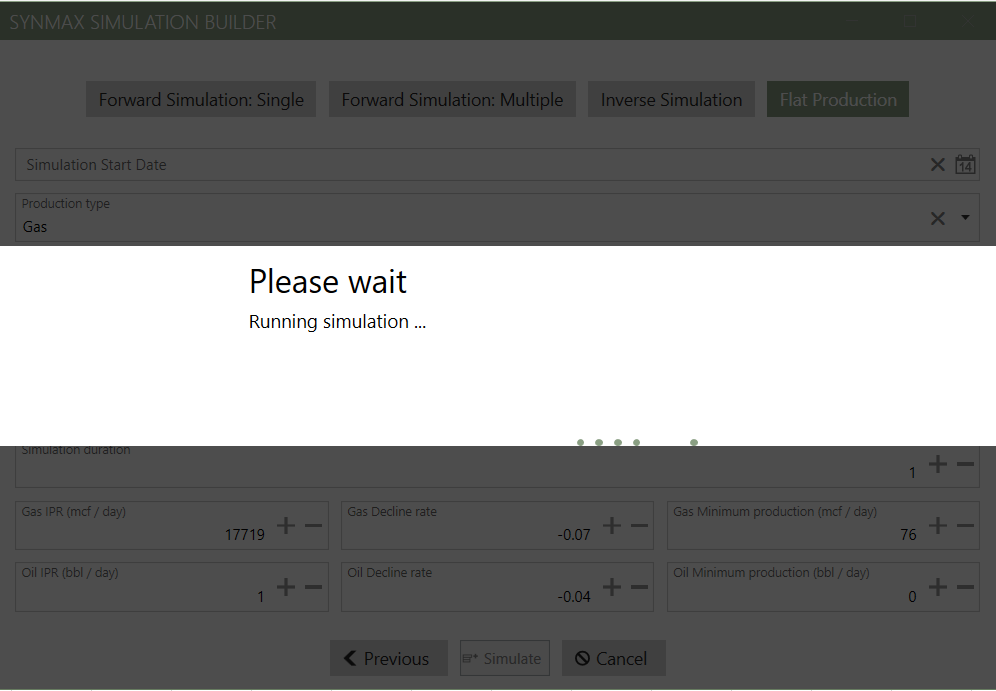Increase Simulation duration with plus icon
Viewport: 996px width, 691px height.
pos(938,464)
